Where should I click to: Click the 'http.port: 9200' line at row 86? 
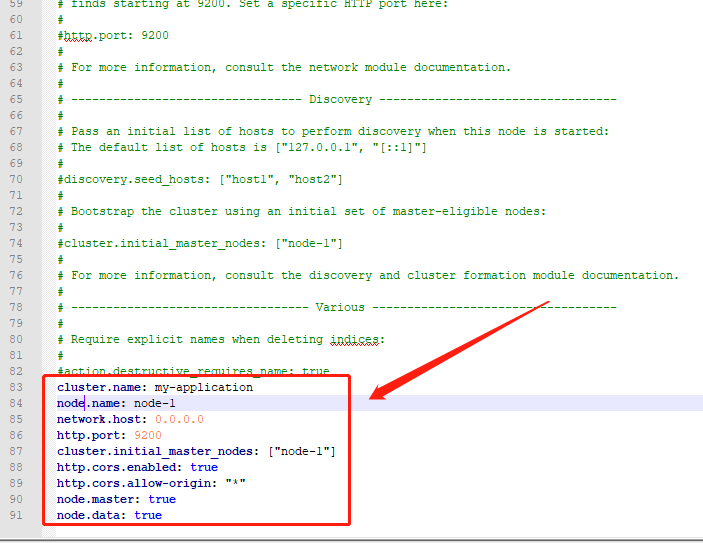tap(109, 435)
